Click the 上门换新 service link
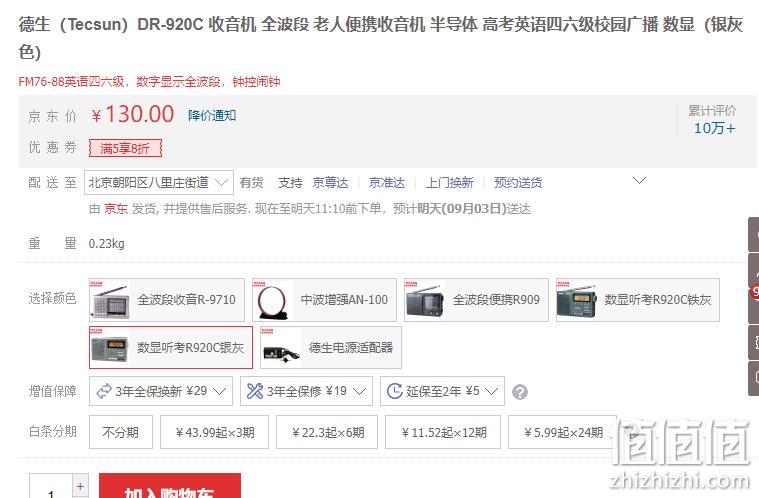 tap(450, 182)
